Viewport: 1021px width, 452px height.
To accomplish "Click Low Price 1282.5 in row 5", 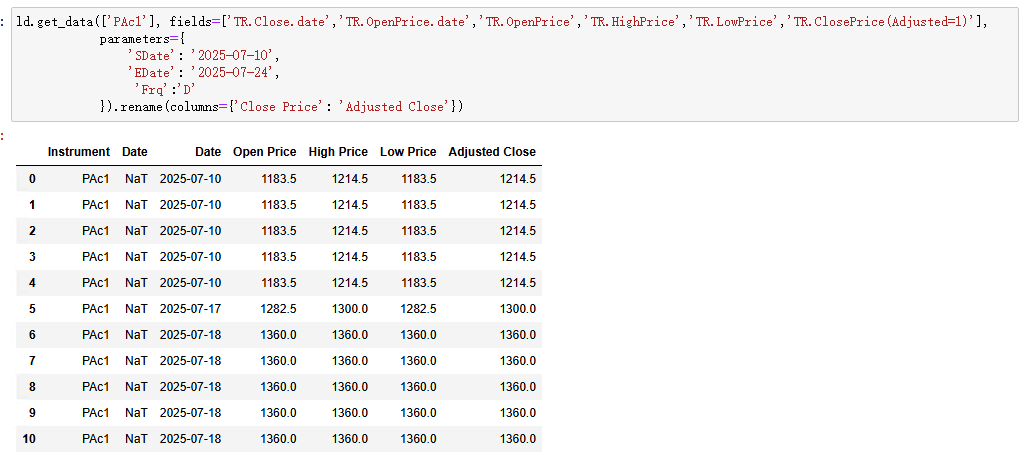I will coord(419,309).
